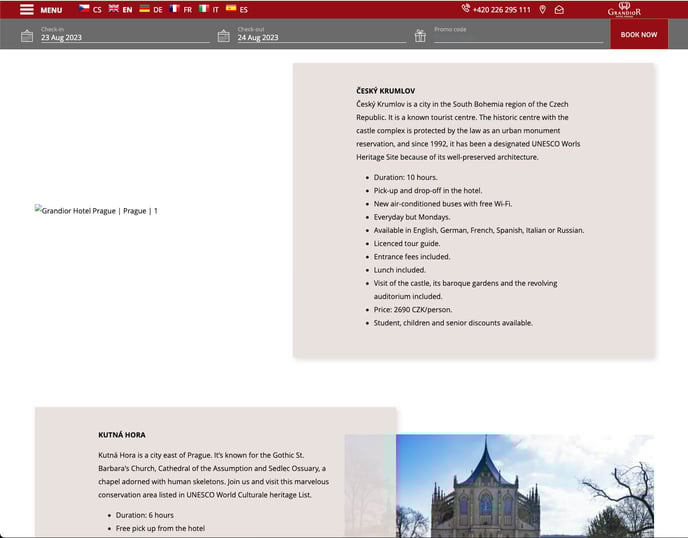The image size is (688, 538).
Task: Choose Spanish (ES) flag language
Action: [x=231, y=9]
